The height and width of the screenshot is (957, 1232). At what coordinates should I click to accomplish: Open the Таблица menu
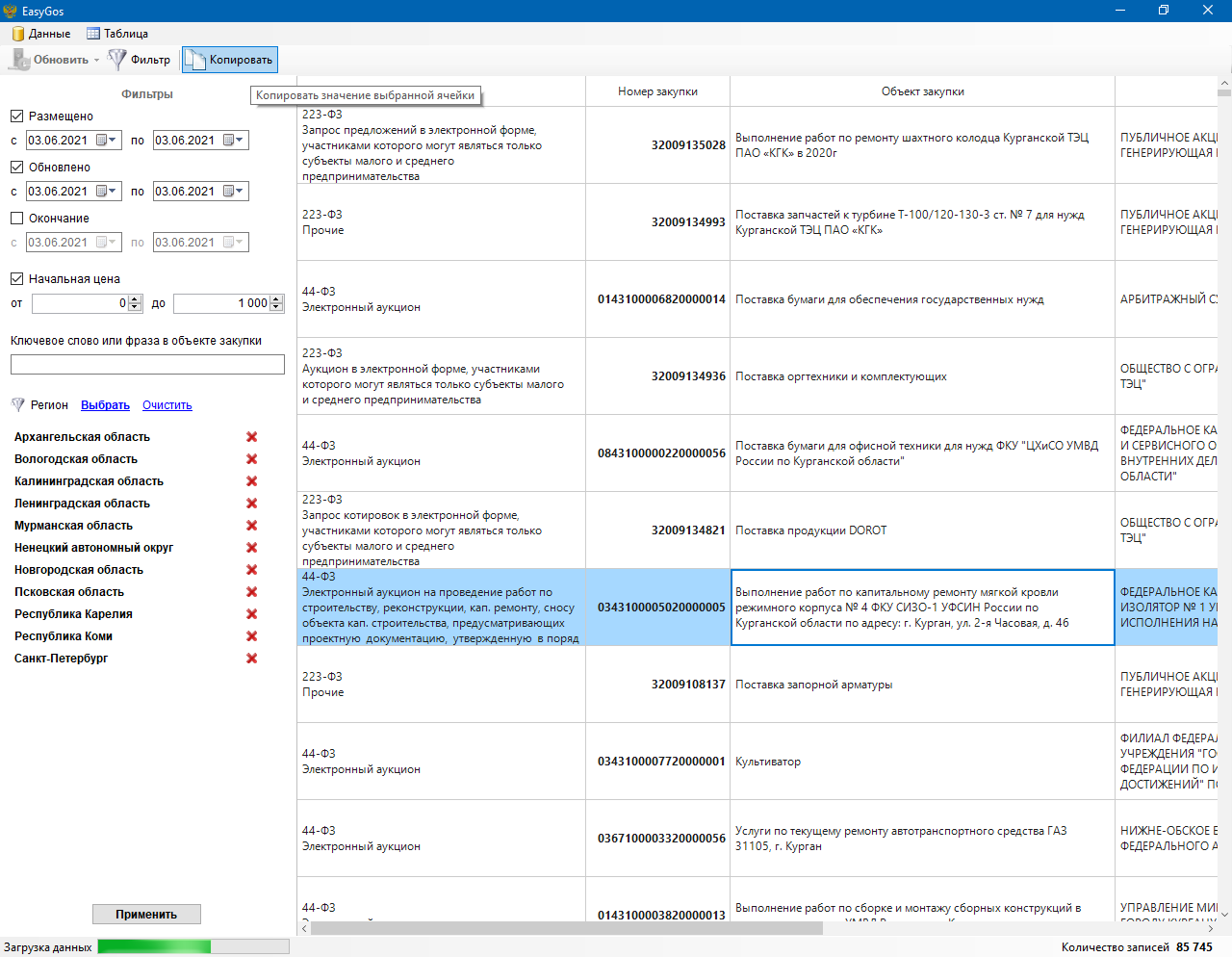(117, 34)
